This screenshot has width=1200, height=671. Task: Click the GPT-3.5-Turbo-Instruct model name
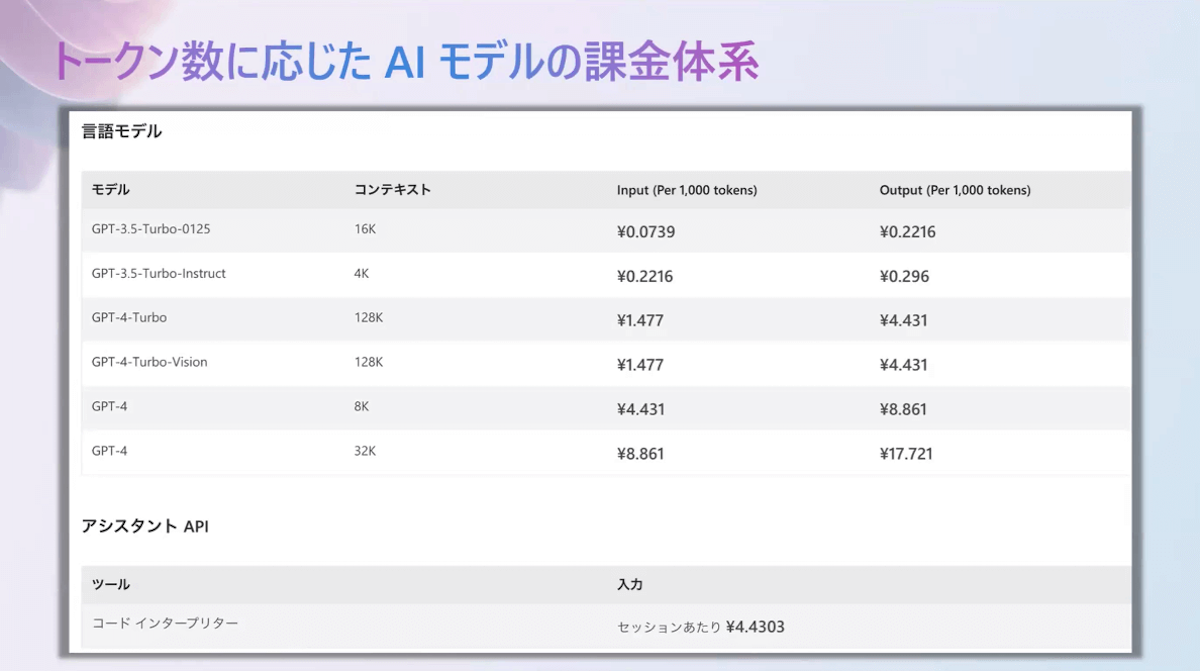pyautogui.click(x=159, y=273)
